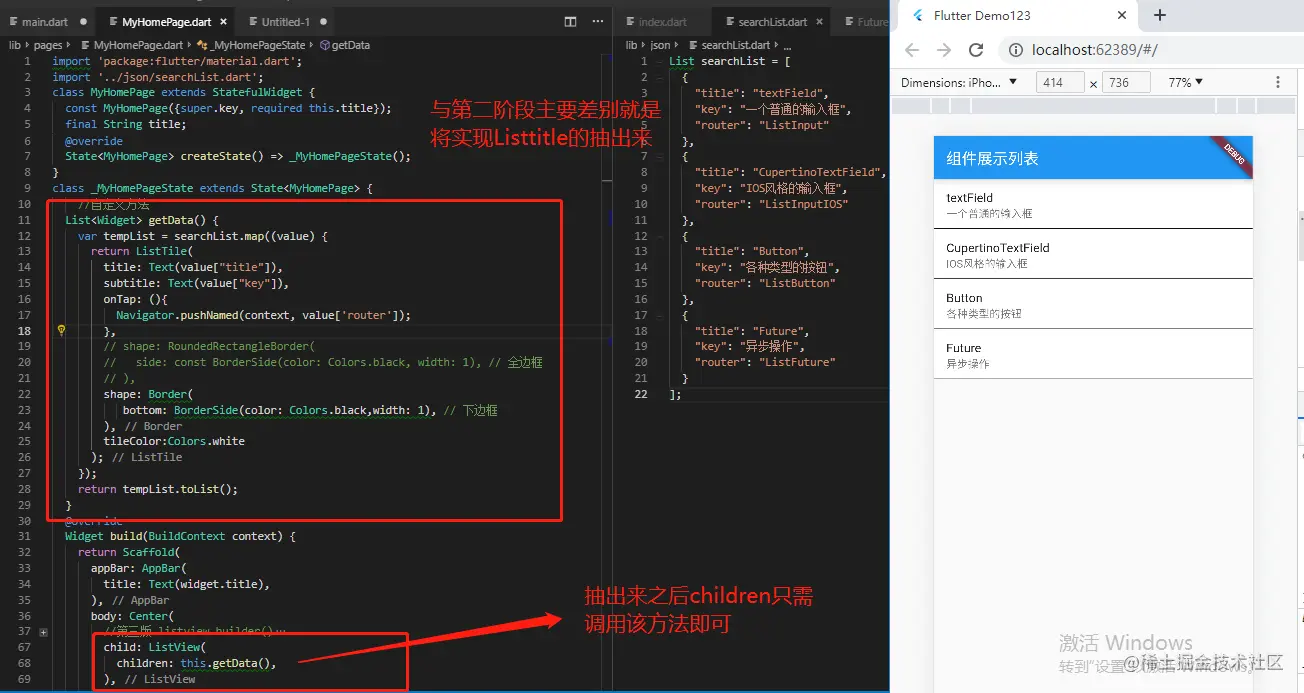The height and width of the screenshot is (693, 1304).
Task: Click the pages breadcrumb
Action: coord(47,45)
